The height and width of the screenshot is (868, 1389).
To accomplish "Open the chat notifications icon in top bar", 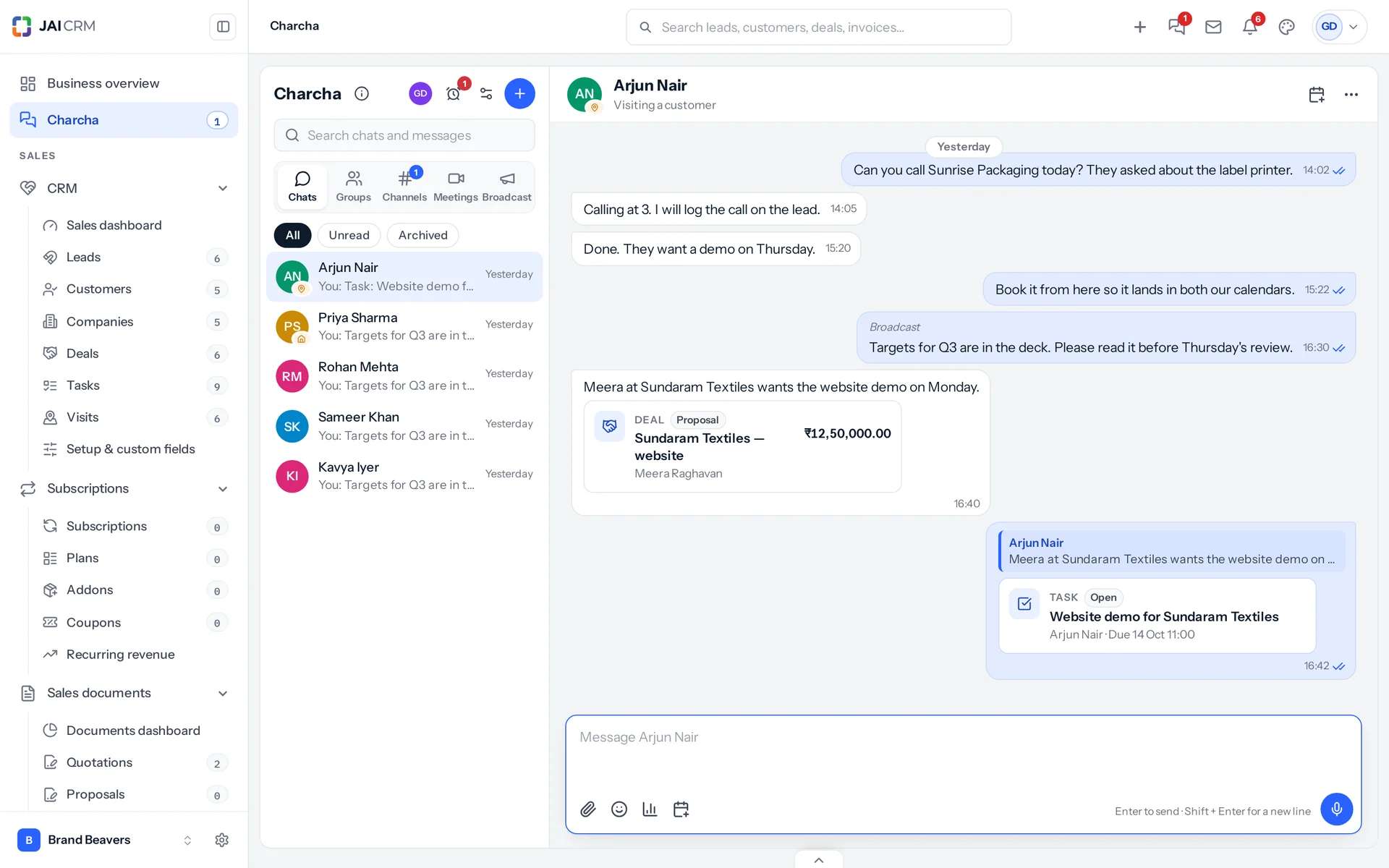I will click(x=1176, y=27).
